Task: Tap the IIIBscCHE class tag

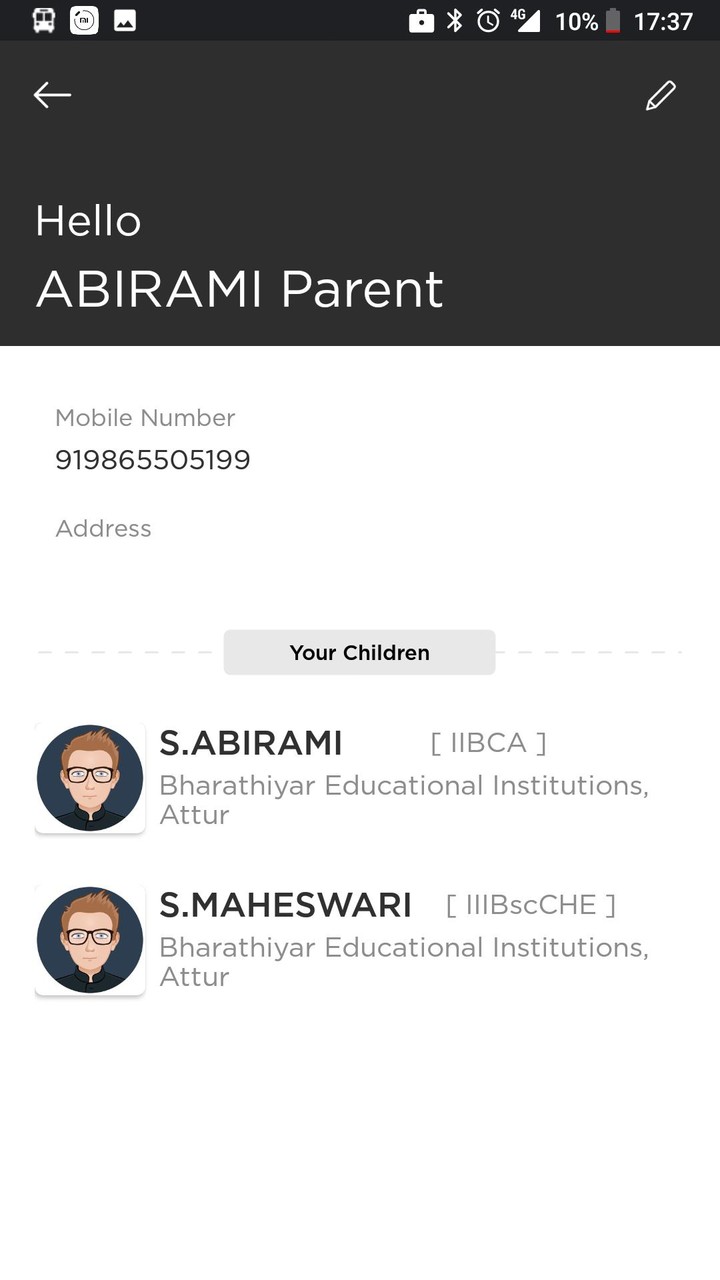Action: click(x=531, y=905)
